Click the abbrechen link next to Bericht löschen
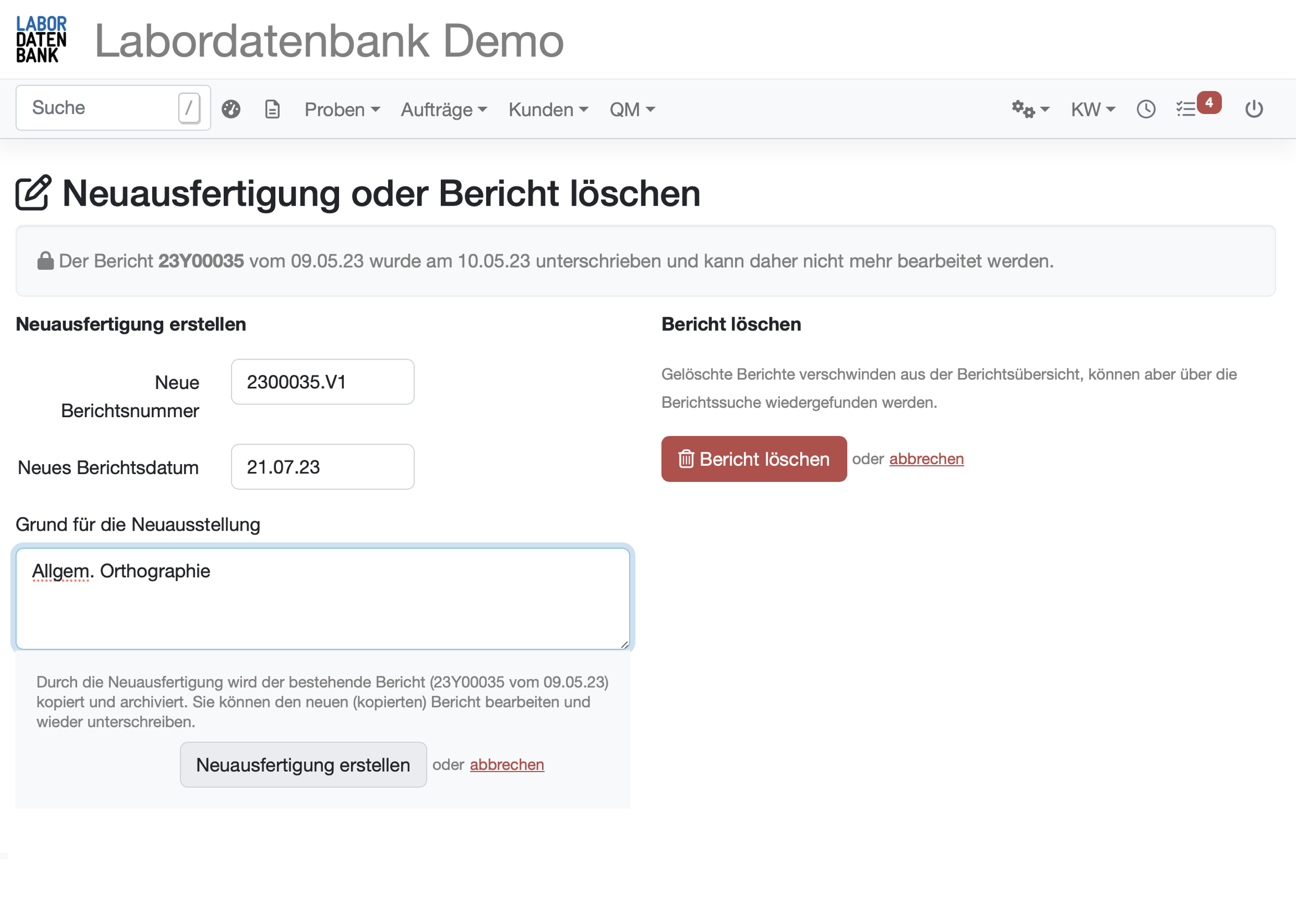The width and height of the screenshot is (1296, 924). pos(925,459)
